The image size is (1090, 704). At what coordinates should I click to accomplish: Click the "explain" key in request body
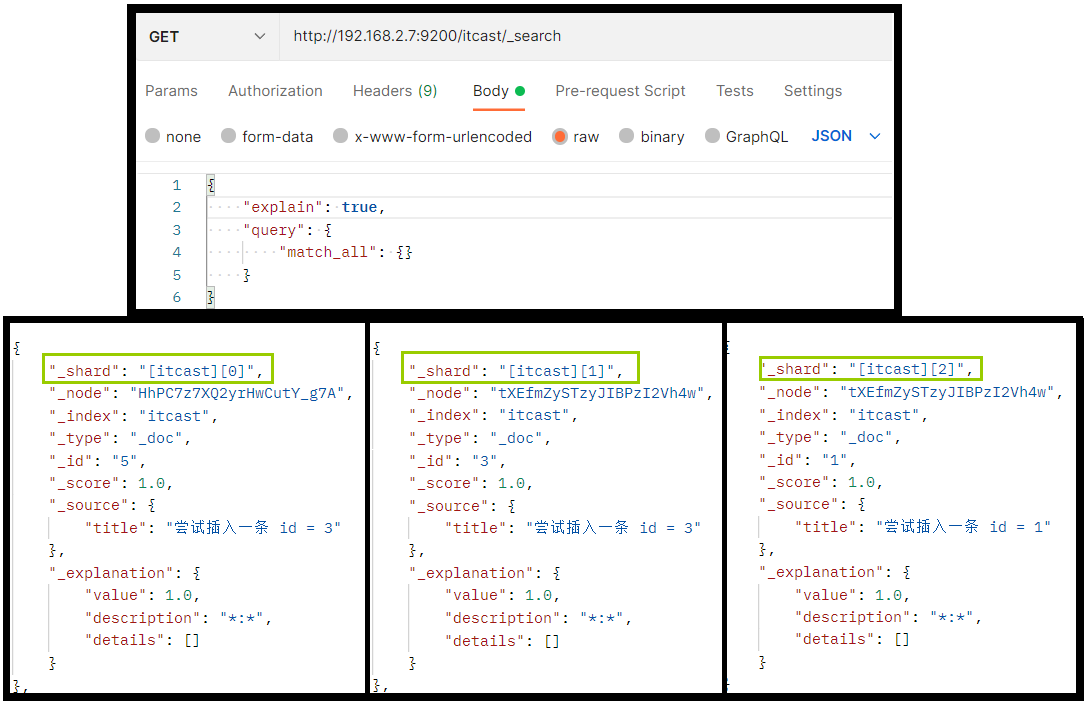[x=283, y=207]
